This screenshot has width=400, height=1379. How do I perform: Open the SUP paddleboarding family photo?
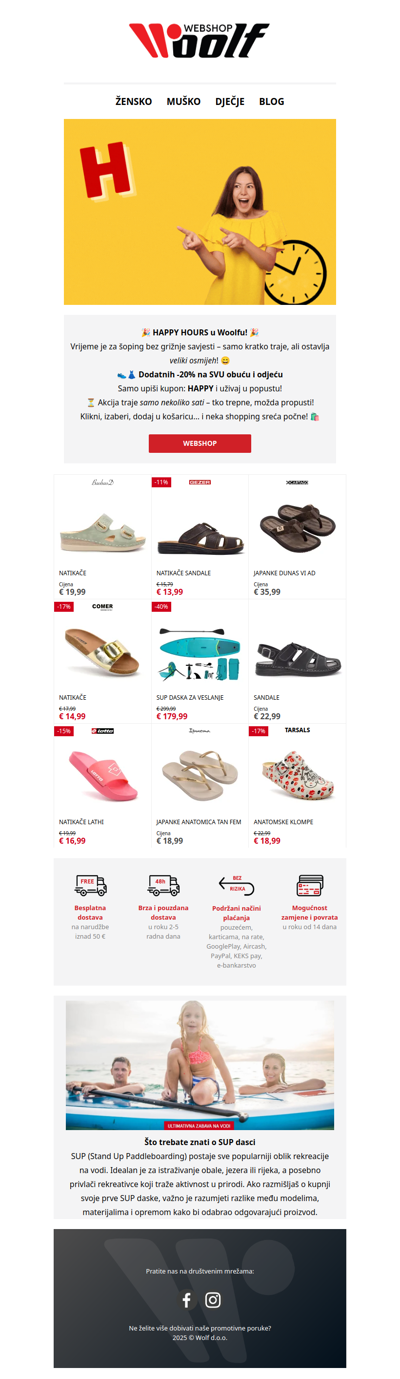(200, 1065)
